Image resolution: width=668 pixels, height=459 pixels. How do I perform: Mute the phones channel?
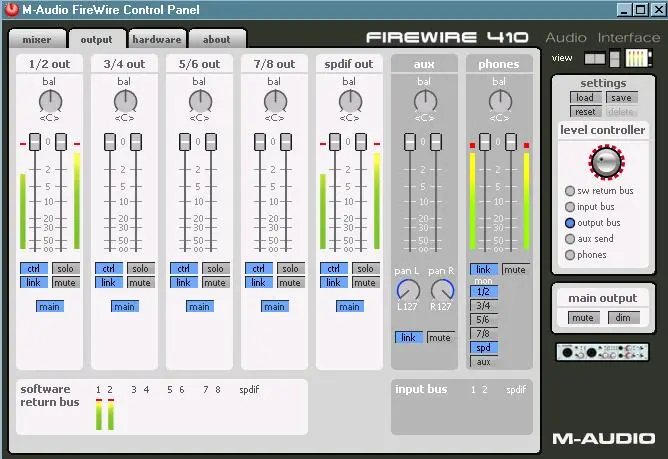coord(515,269)
